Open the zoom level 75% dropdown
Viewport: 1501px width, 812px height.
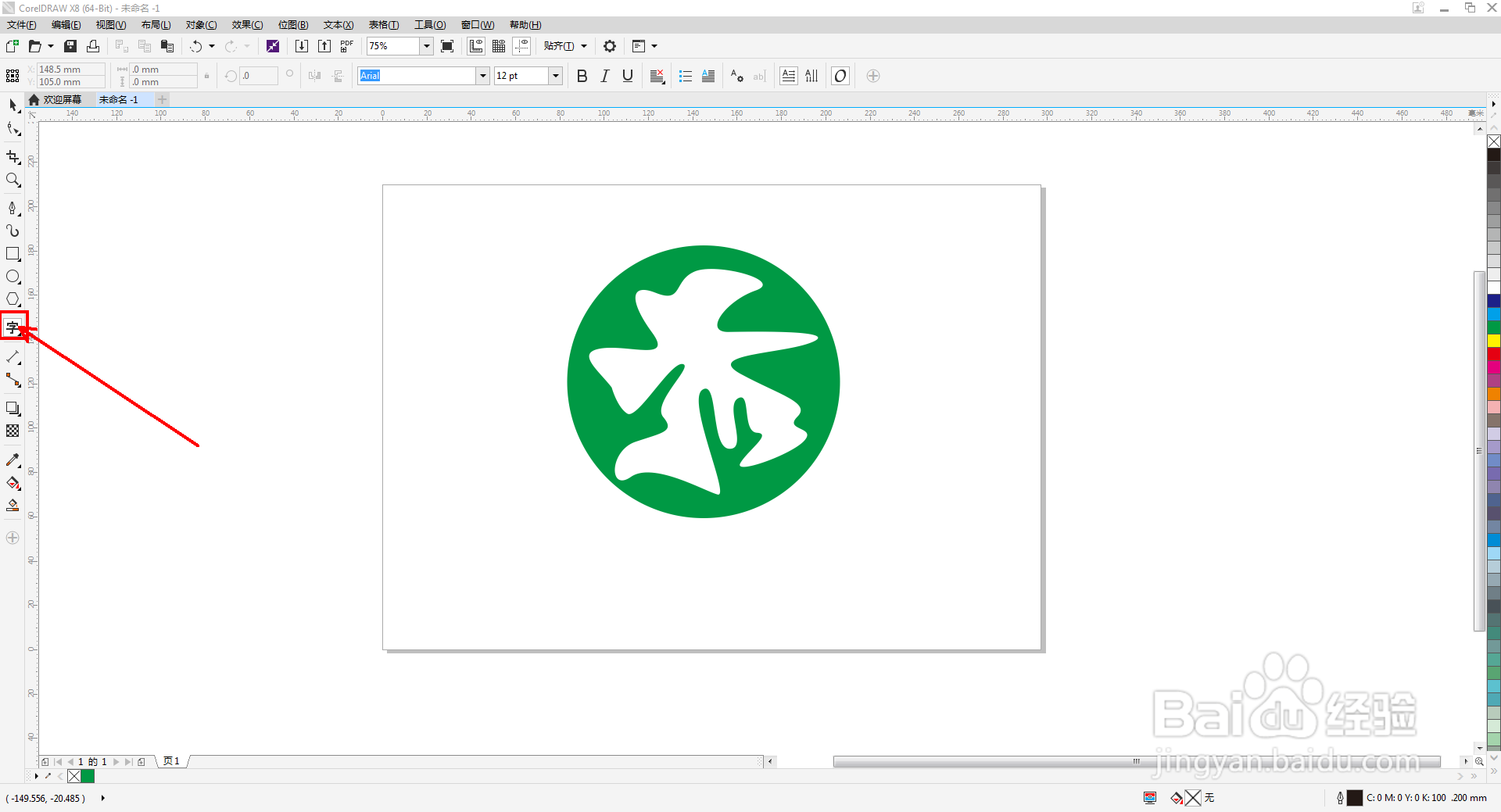coord(427,46)
